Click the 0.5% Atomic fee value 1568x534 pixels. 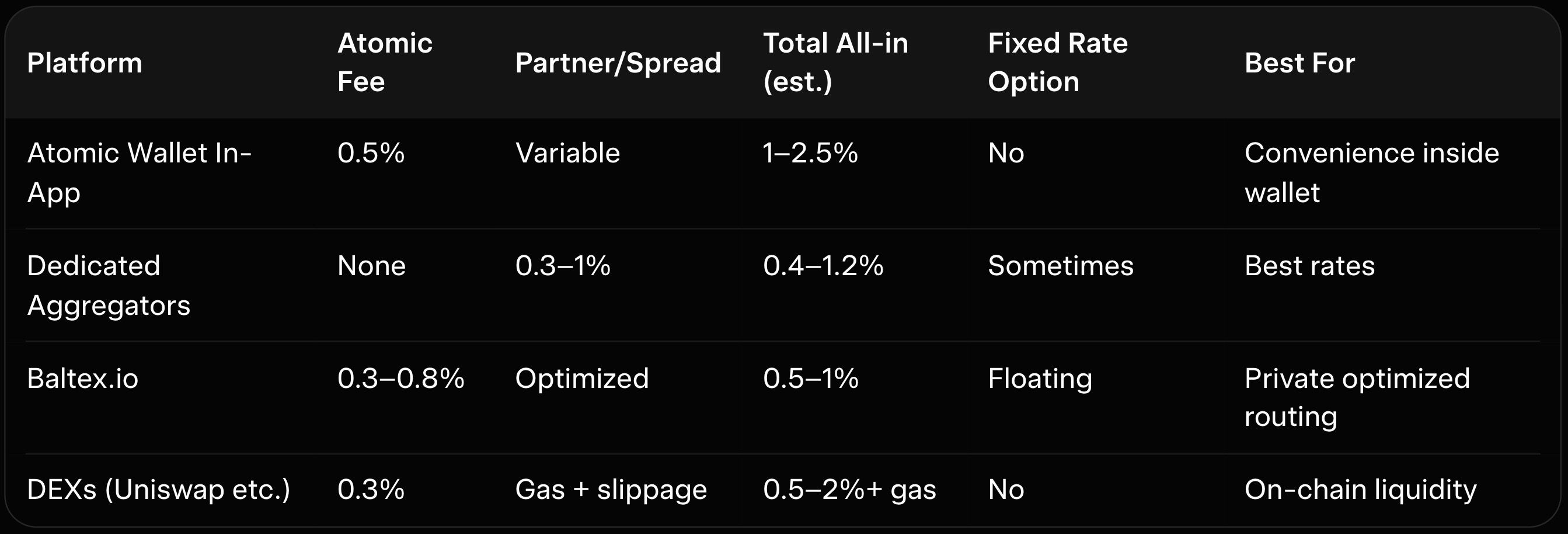point(371,153)
